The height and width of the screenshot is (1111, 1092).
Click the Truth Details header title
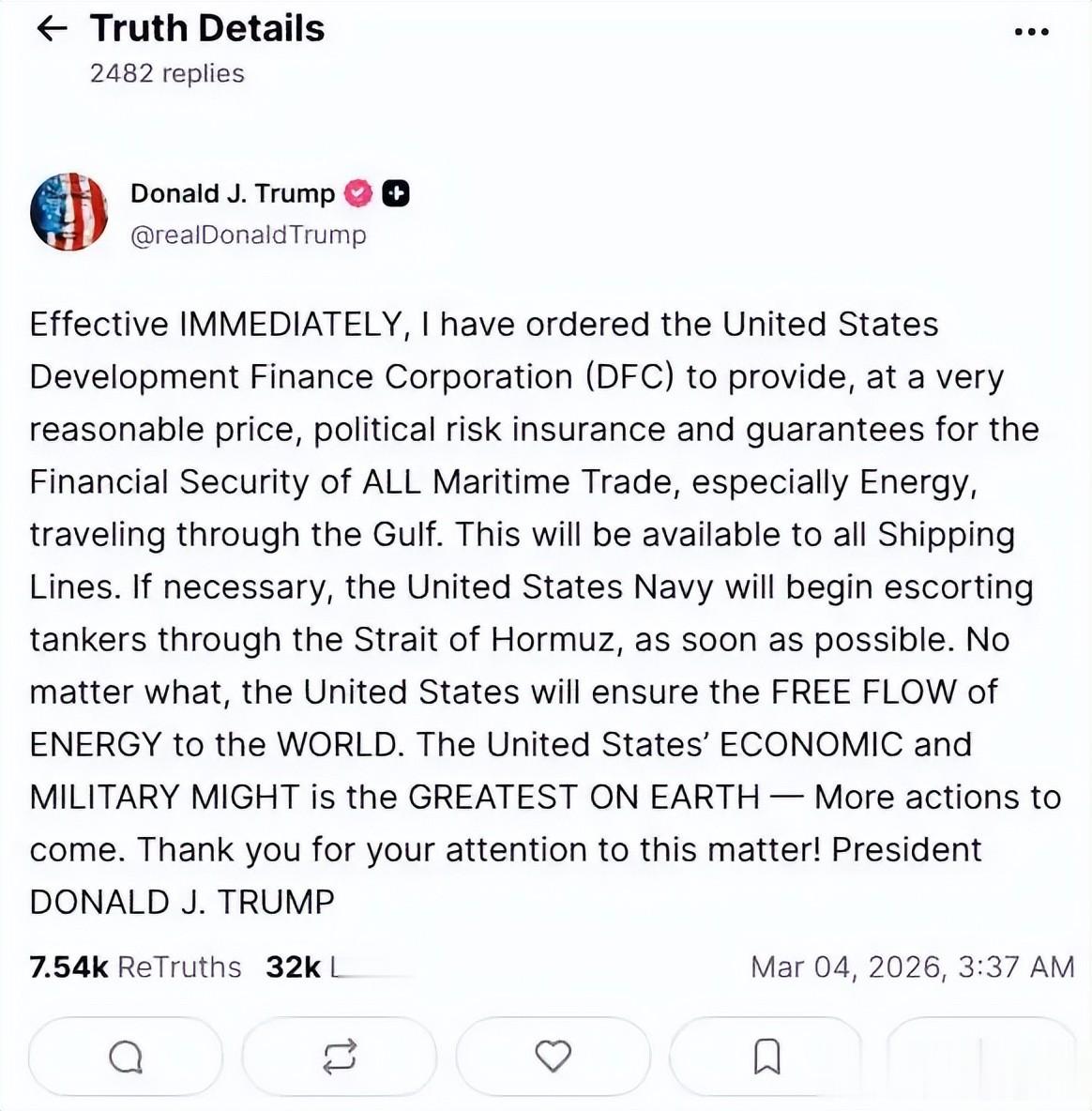pyautogui.click(x=207, y=29)
